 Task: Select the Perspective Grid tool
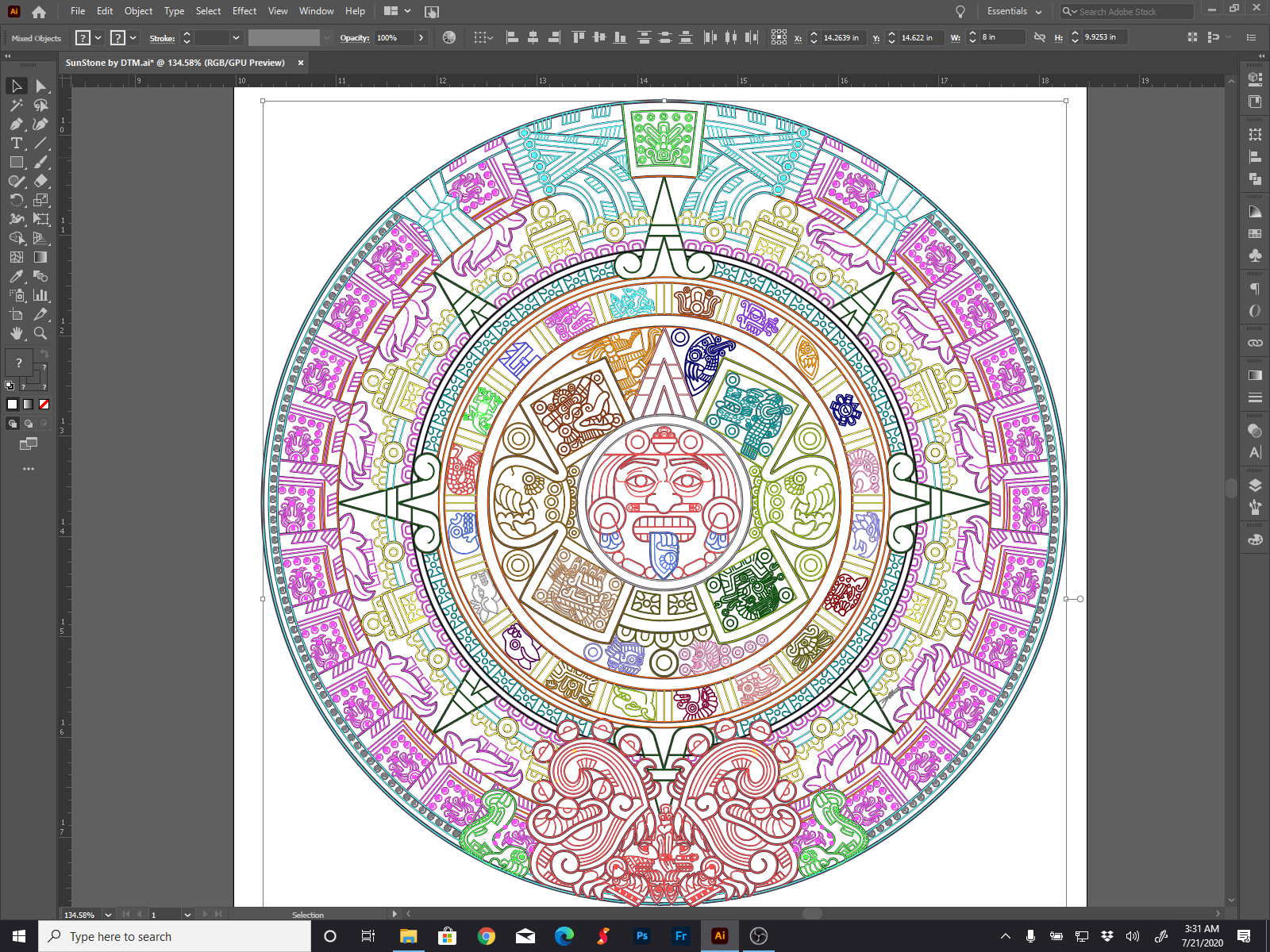(x=40, y=238)
